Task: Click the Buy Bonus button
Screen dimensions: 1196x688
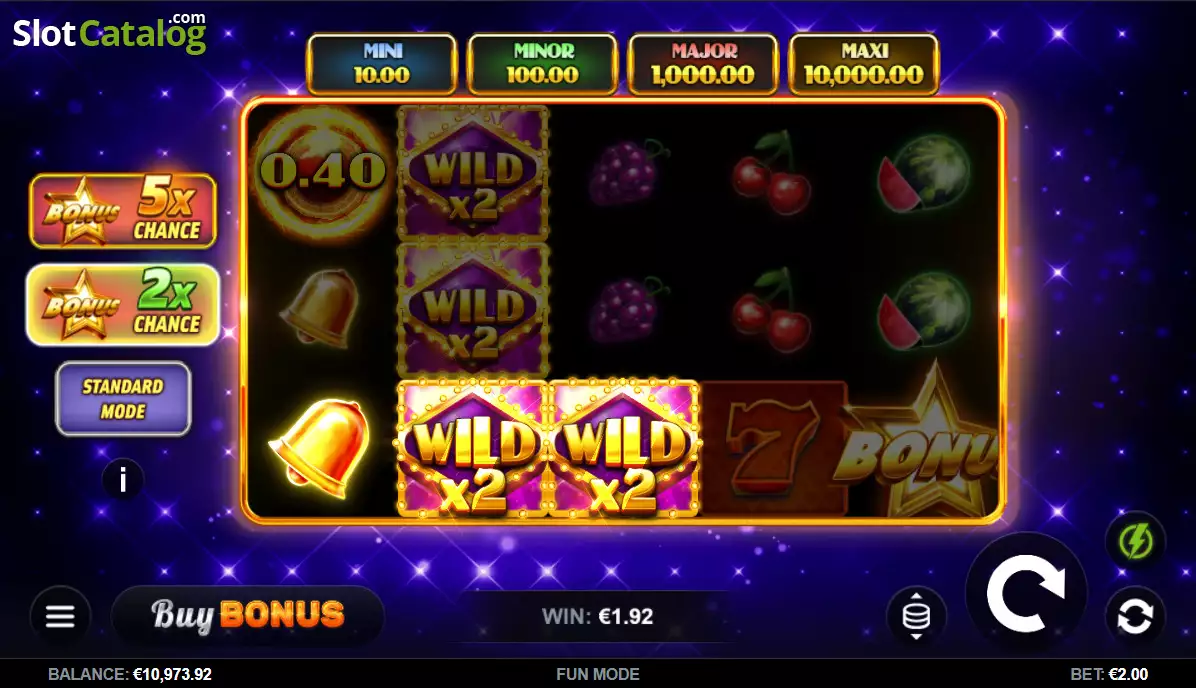Action: click(248, 616)
